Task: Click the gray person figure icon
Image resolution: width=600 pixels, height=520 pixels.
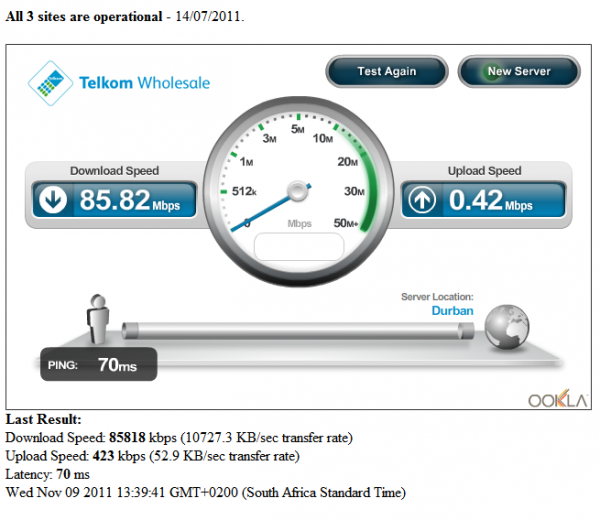Action: click(x=98, y=319)
